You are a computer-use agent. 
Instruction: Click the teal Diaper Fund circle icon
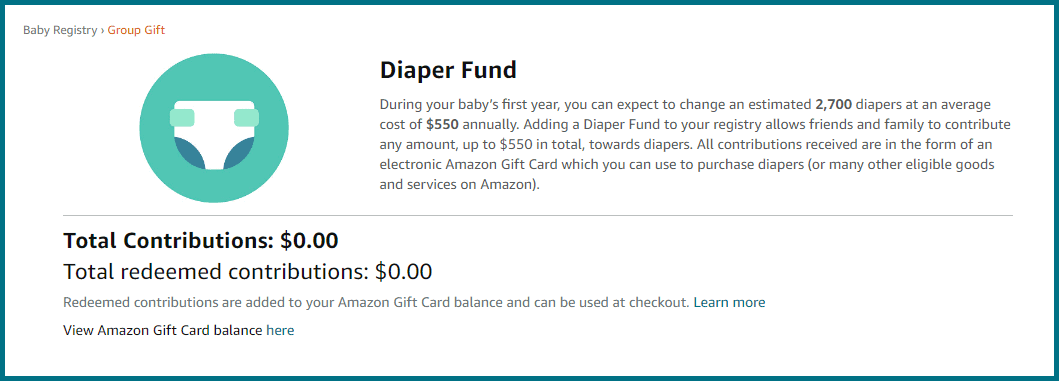click(x=214, y=128)
